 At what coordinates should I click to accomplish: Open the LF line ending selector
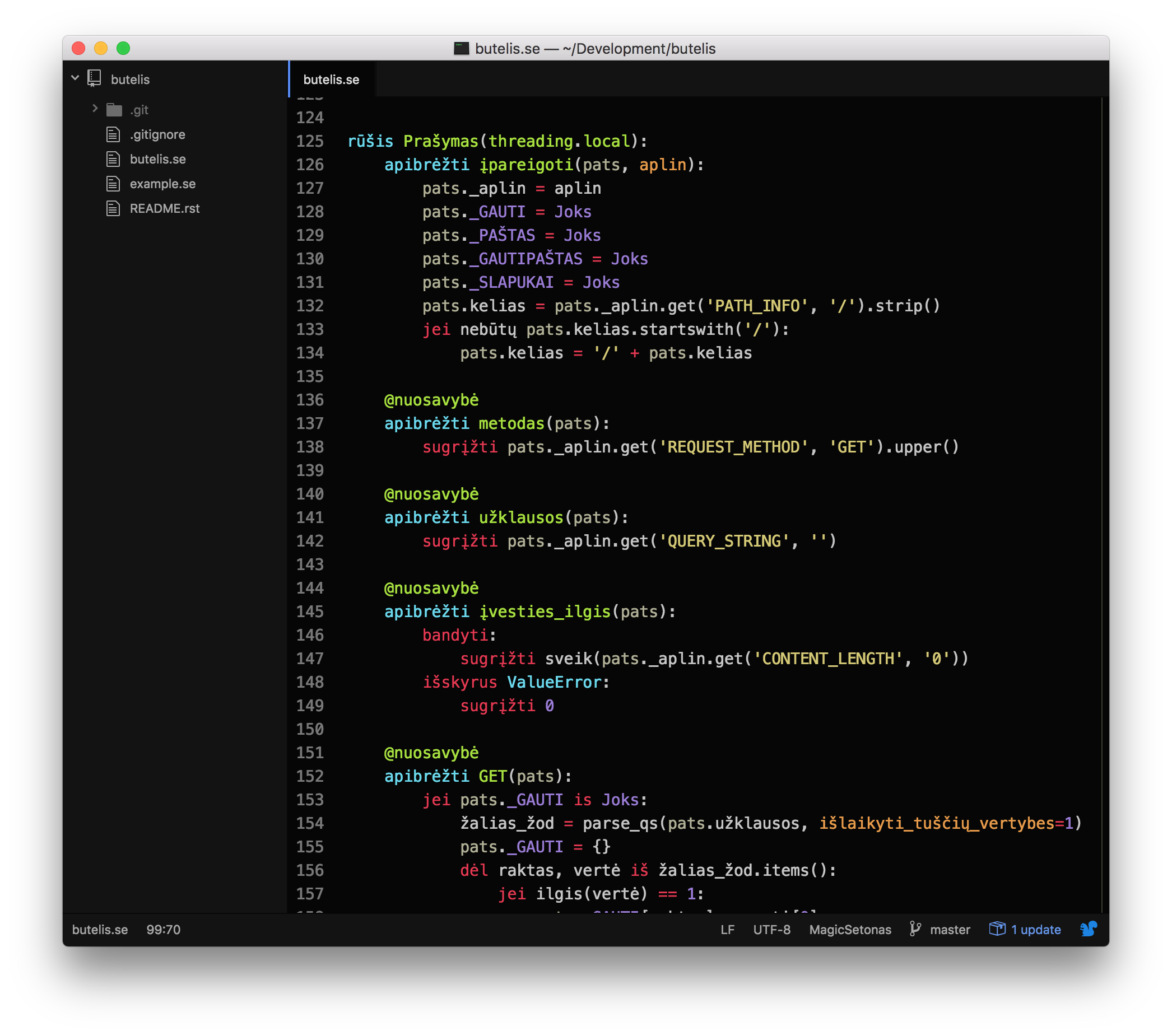[x=727, y=930]
